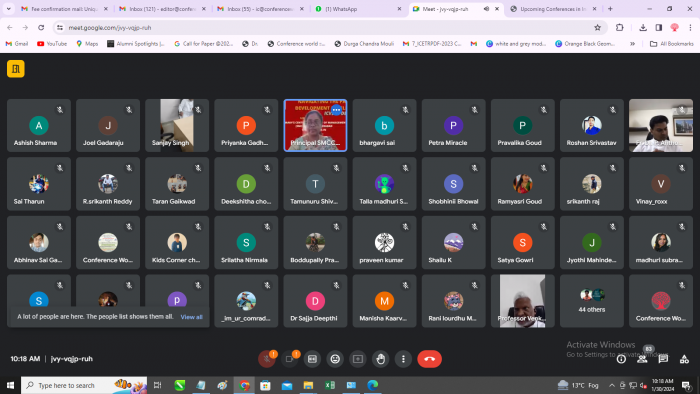Image resolution: width=700 pixels, height=394 pixels.
Task: Leave call with red hang-up button
Action: click(x=429, y=359)
